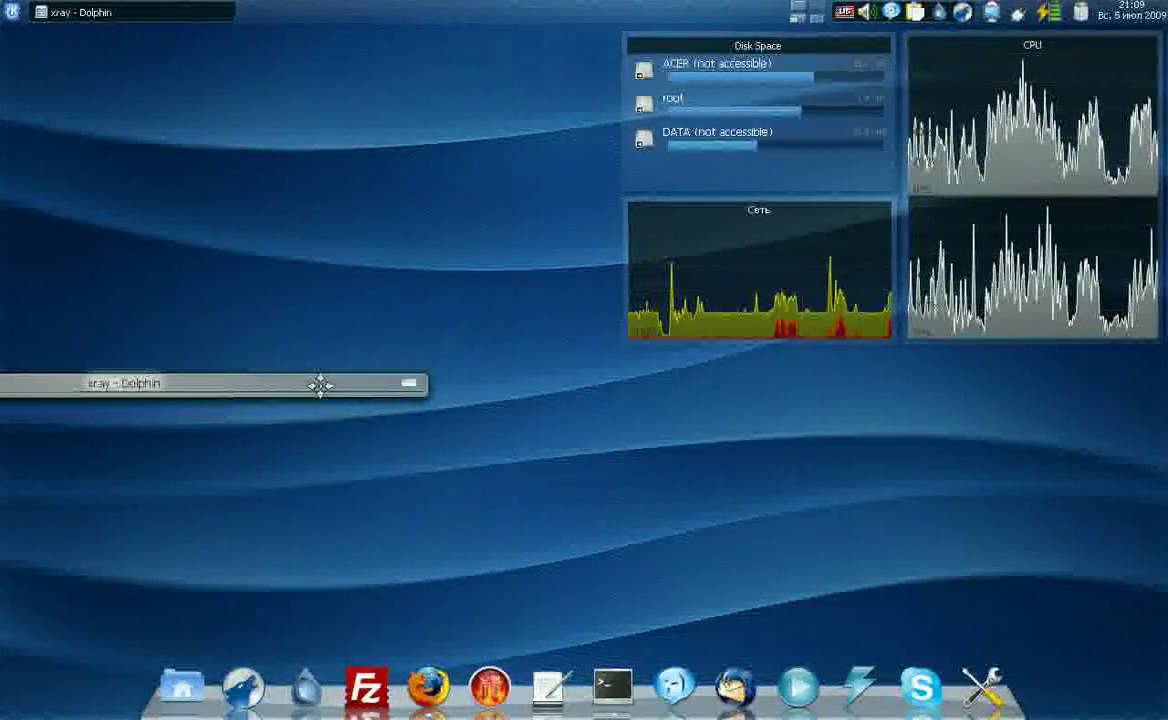Open the Klipper clipboard tray icon
The height and width of the screenshot is (720, 1168).
pyautogui.click(x=915, y=12)
